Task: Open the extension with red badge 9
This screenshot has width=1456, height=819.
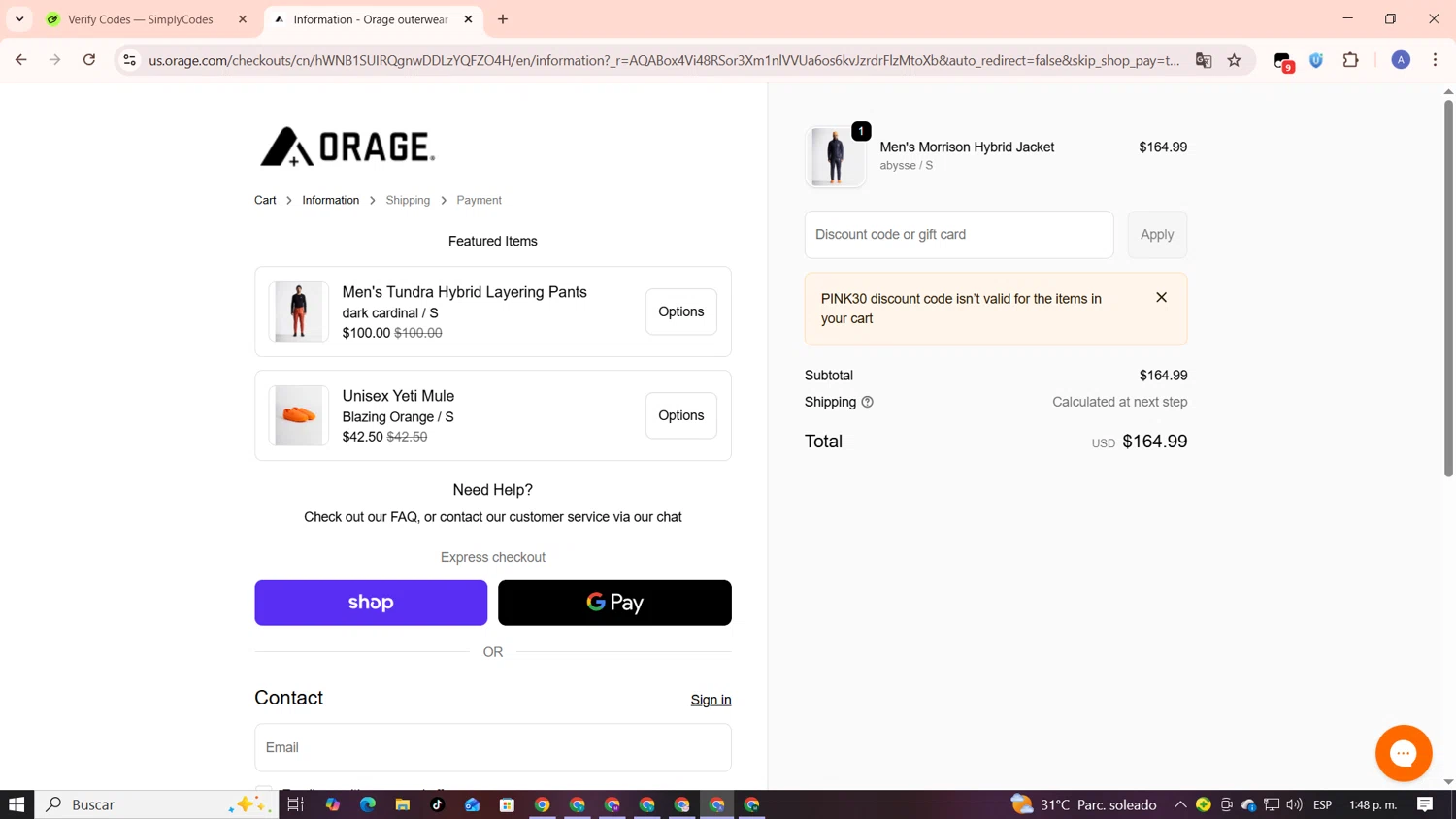Action: coord(1283,61)
